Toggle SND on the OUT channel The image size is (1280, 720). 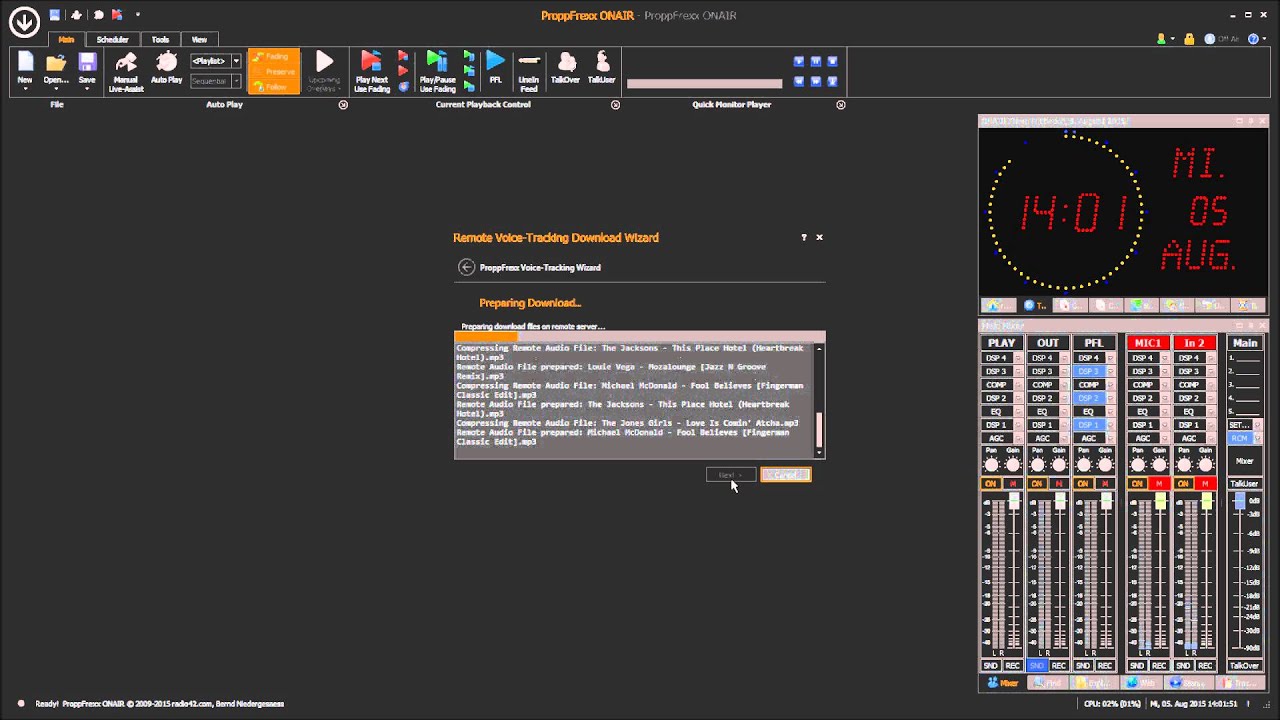click(1037, 666)
